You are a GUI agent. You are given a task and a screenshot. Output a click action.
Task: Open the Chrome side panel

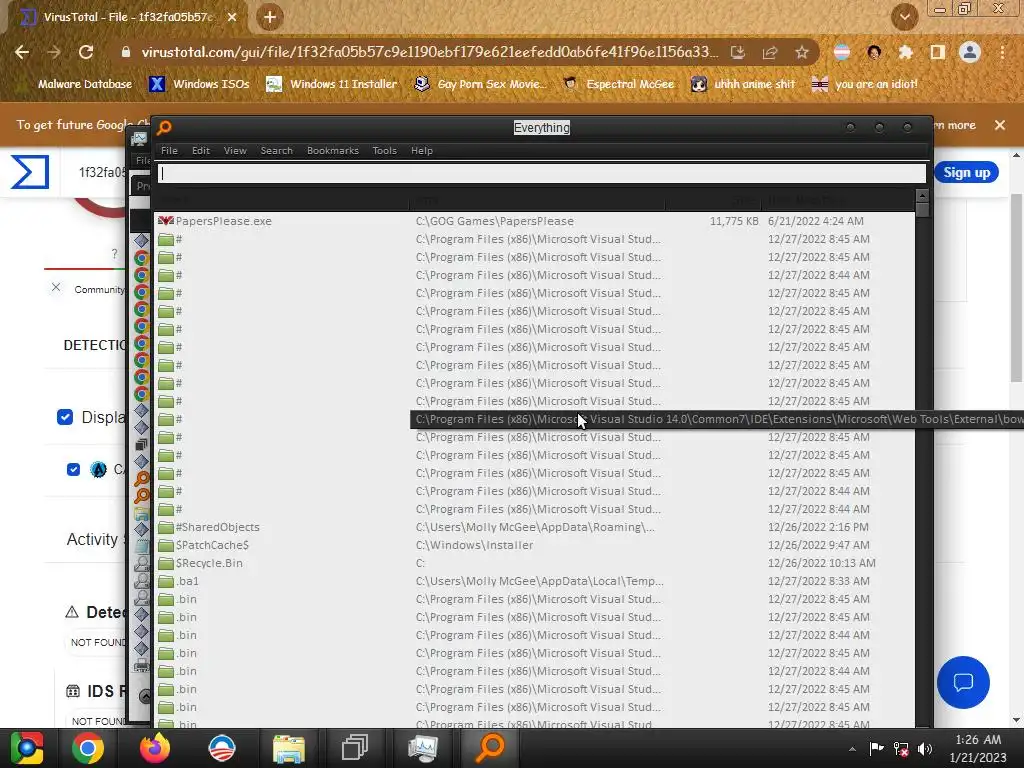938,52
